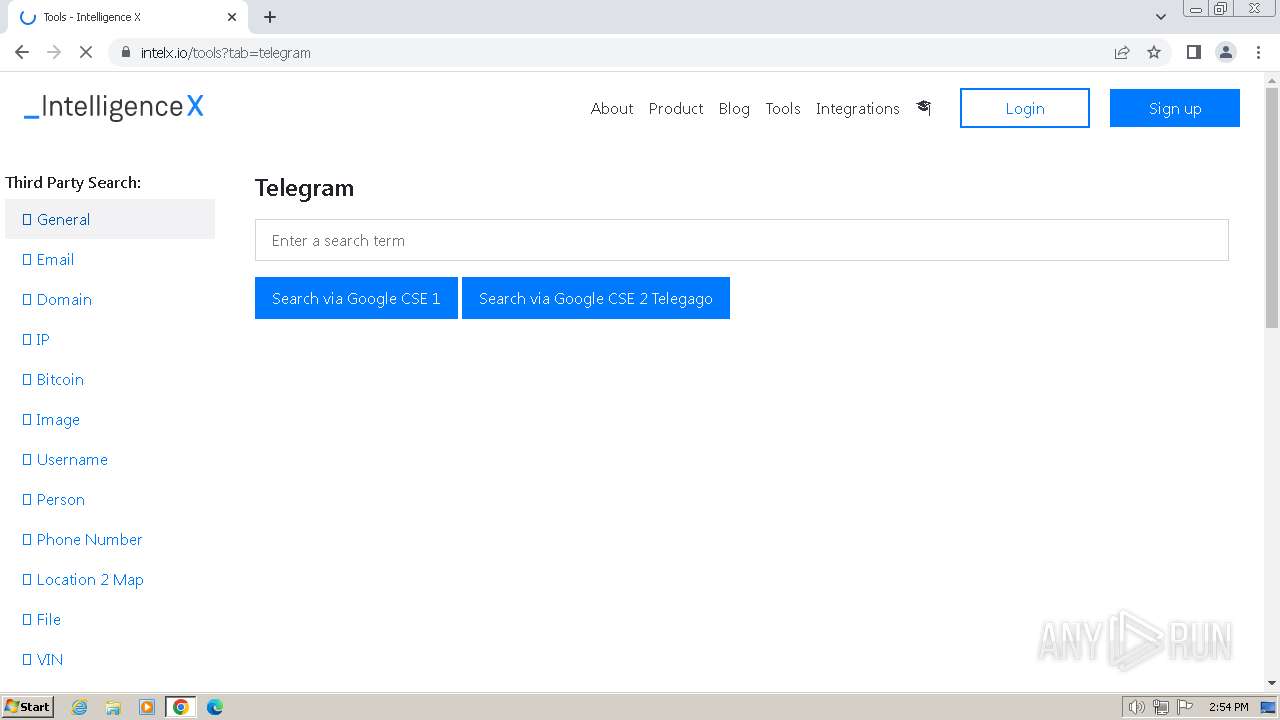
Task: Click the network icon in system tray
Action: pos(1161,707)
